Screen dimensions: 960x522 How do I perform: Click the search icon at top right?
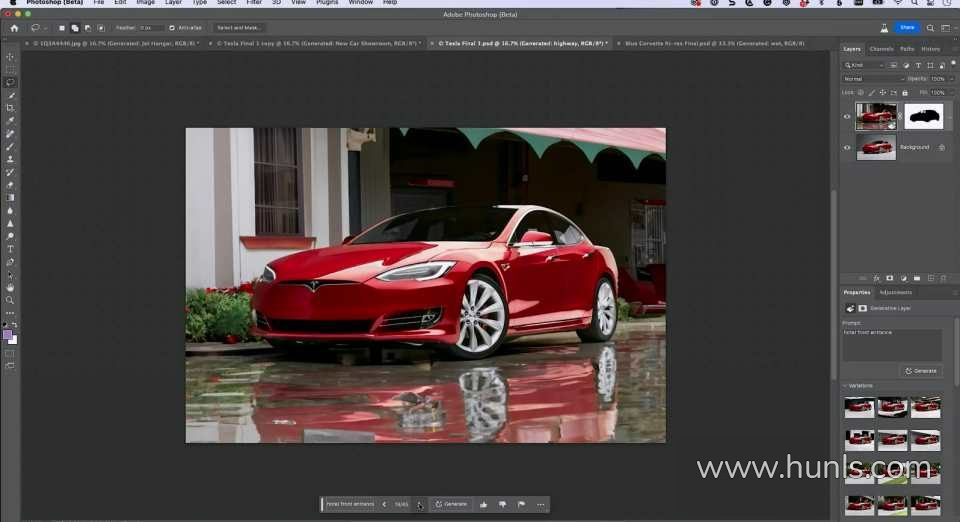tap(931, 28)
